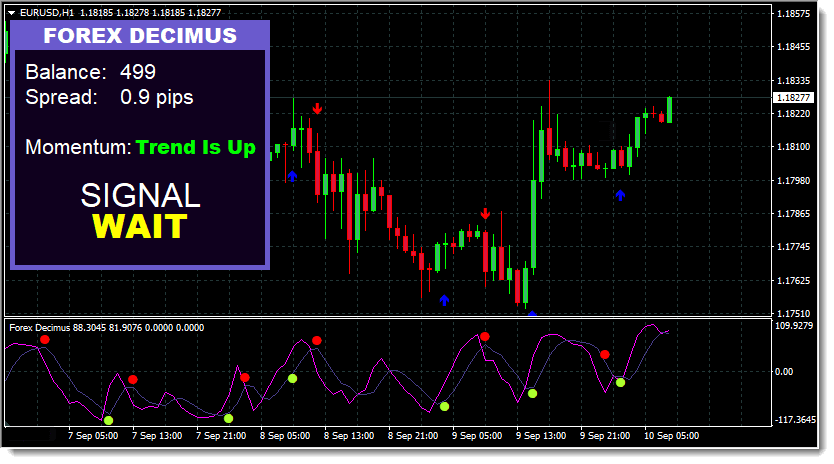Image resolution: width=834 pixels, height=464 pixels.
Task: Click the rightmost red dot on the oscillator
Action: 605,354
